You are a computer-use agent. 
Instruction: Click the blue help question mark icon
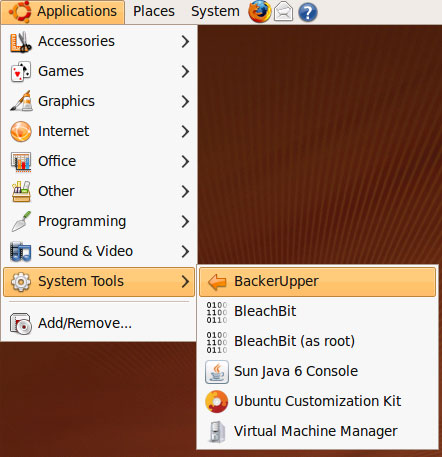307,13
